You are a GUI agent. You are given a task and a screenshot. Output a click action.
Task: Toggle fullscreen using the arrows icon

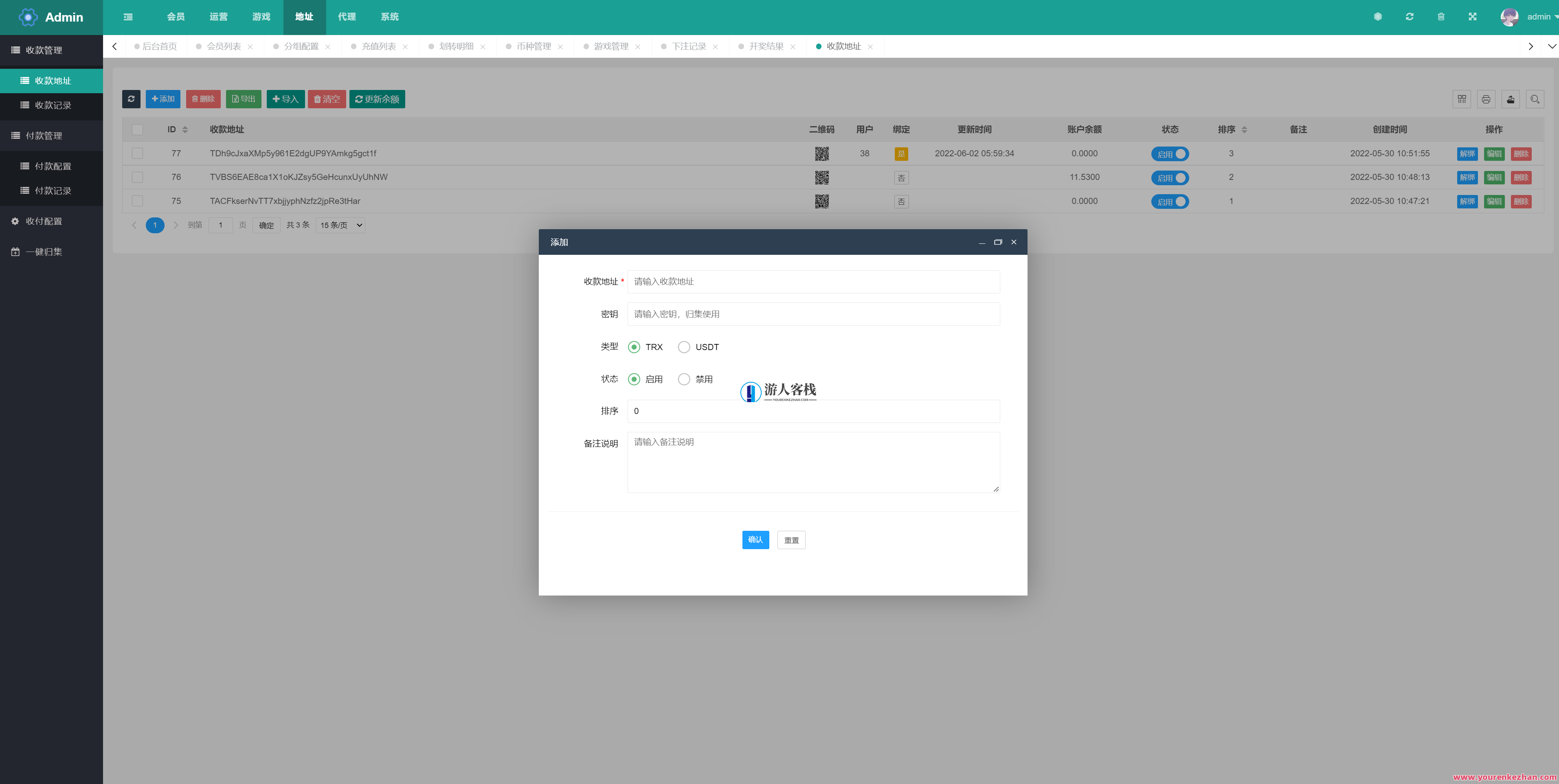point(1472,16)
